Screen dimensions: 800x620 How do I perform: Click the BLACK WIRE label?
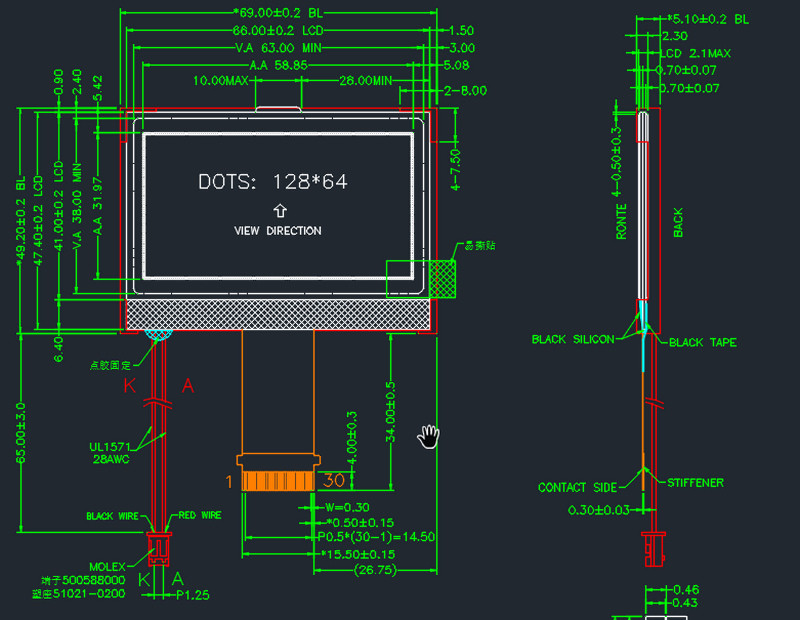(x=112, y=516)
